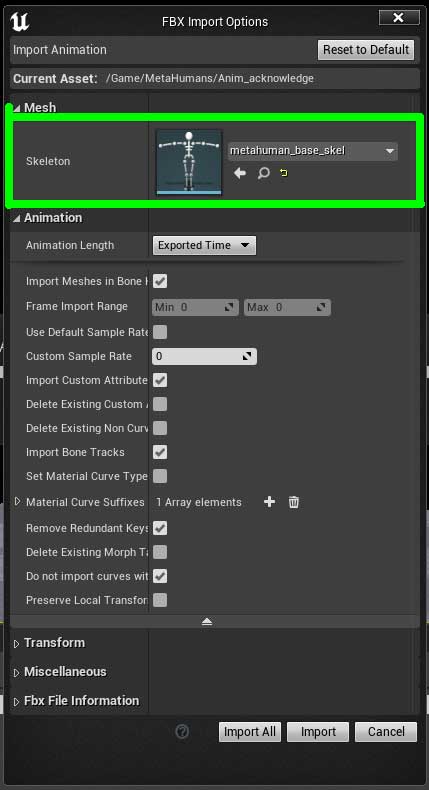Click the Unreal Engine logo
The height and width of the screenshot is (790, 429).
pyautogui.click(x=20, y=22)
